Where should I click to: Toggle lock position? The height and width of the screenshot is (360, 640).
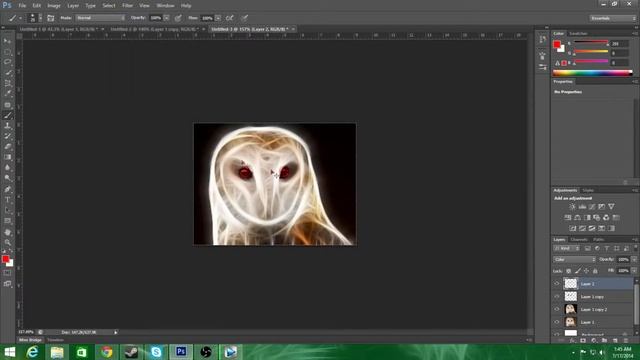tap(587, 271)
